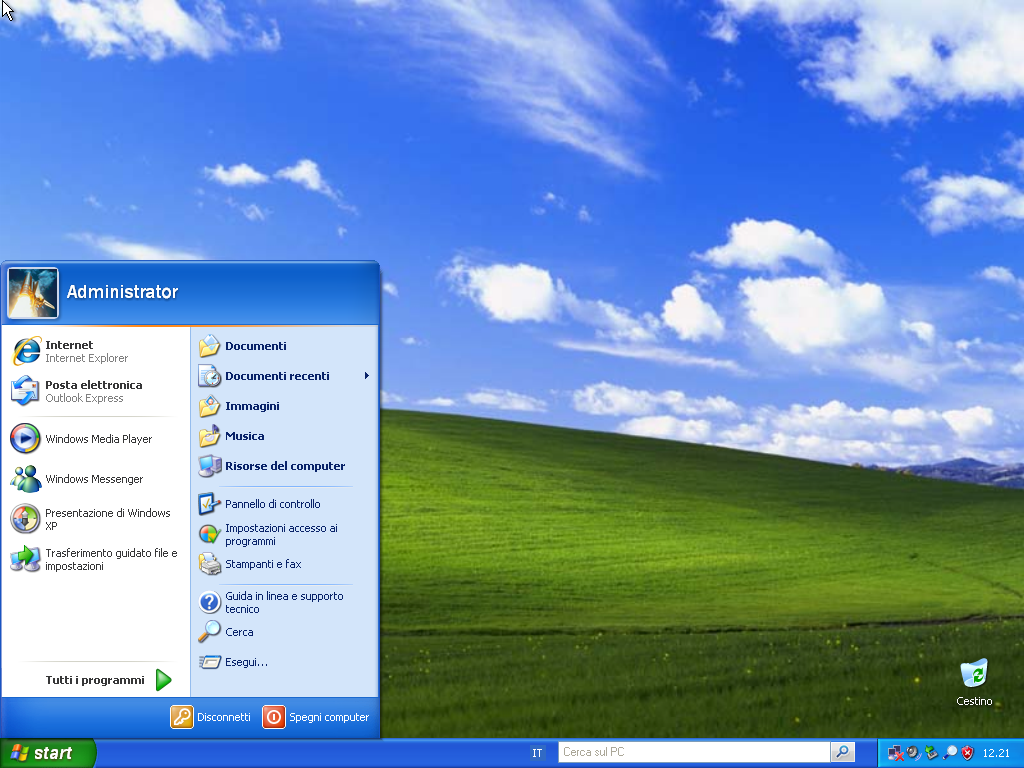Click the IT language indicator

coord(537,753)
